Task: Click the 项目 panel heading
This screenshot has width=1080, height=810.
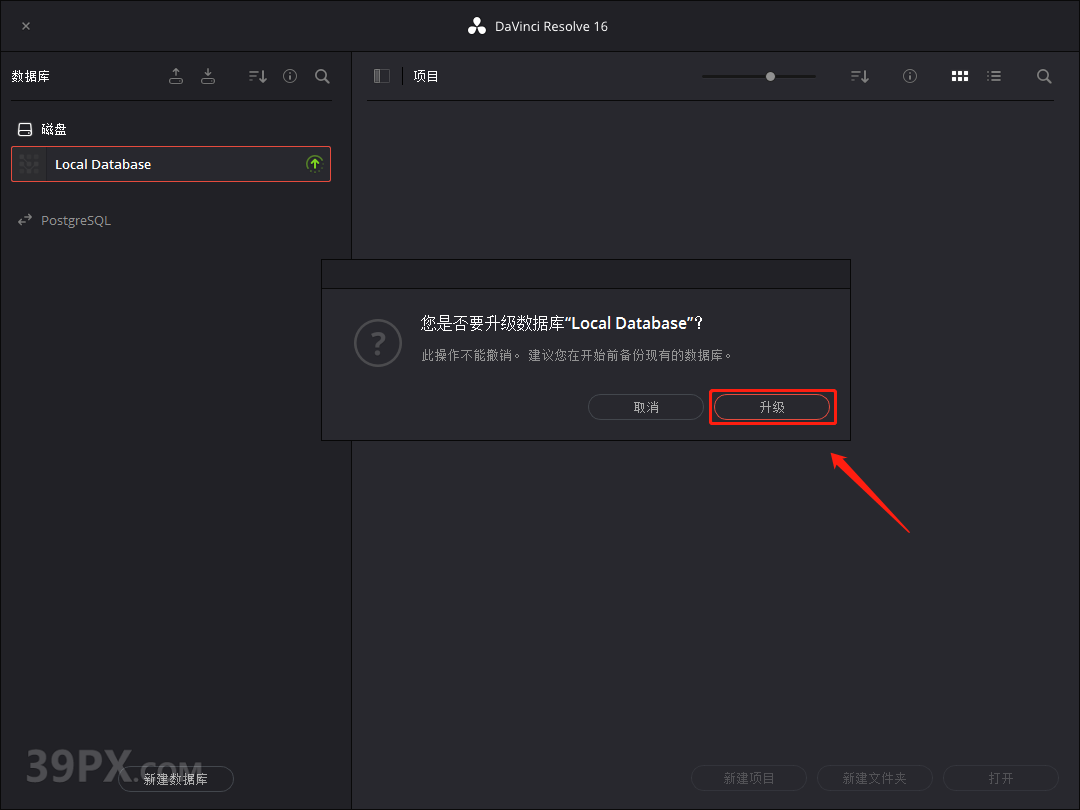Action: [x=426, y=76]
